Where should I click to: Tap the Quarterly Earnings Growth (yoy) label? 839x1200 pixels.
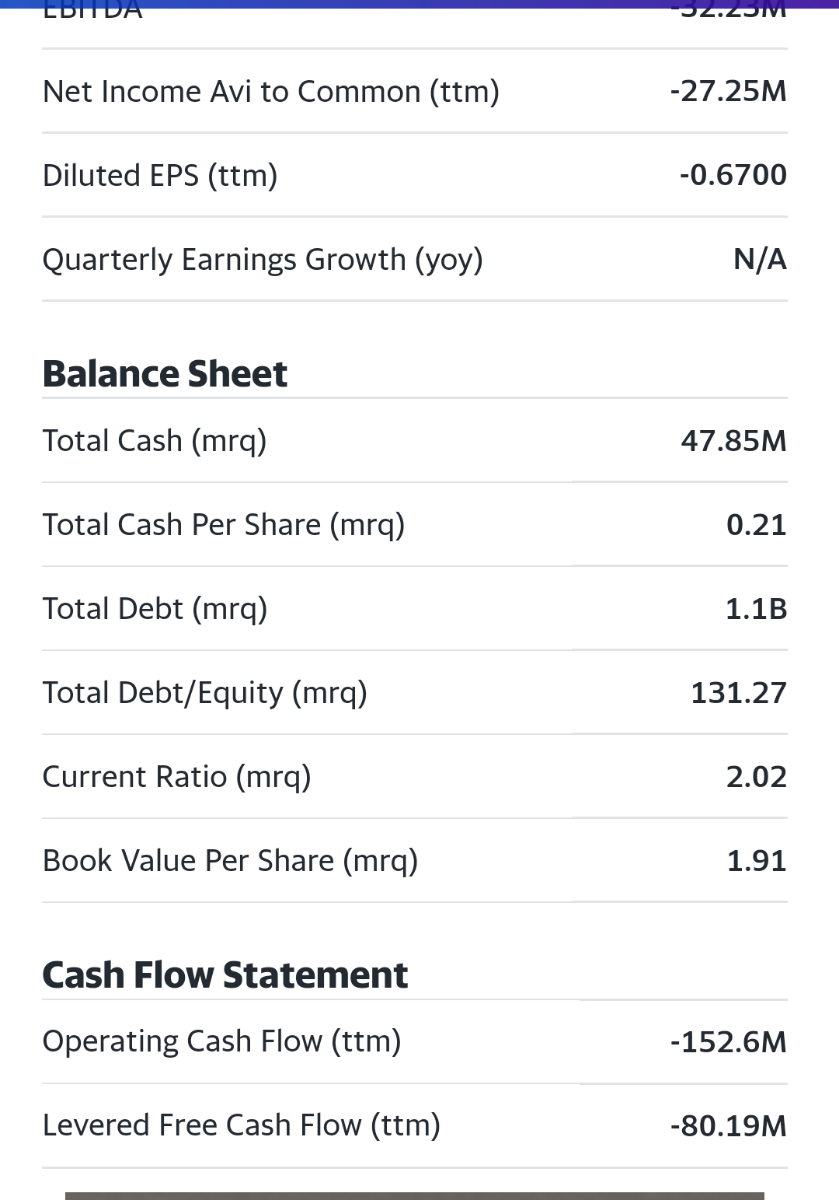pyautogui.click(x=262, y=260)
